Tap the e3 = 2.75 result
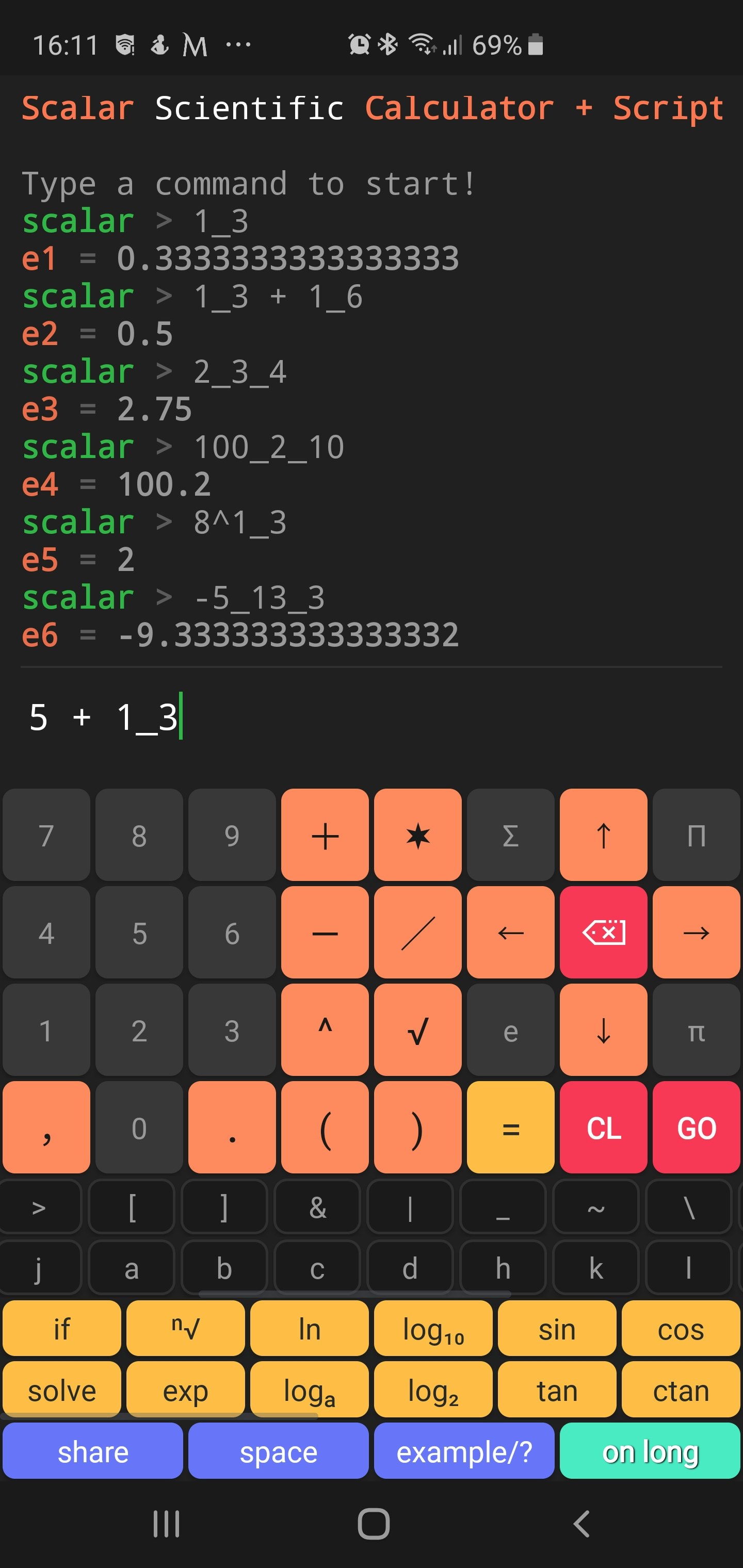Viewport: 743px width, 1568px height. click(107, 409)
